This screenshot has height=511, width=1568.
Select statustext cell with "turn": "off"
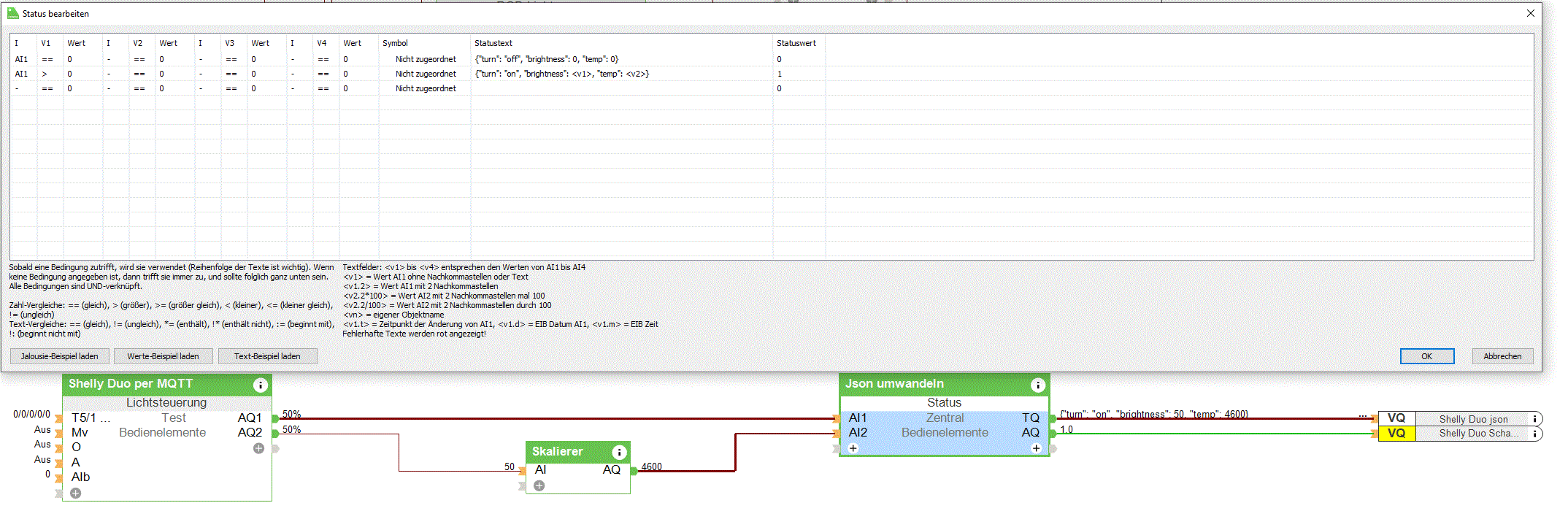(621, 59)
